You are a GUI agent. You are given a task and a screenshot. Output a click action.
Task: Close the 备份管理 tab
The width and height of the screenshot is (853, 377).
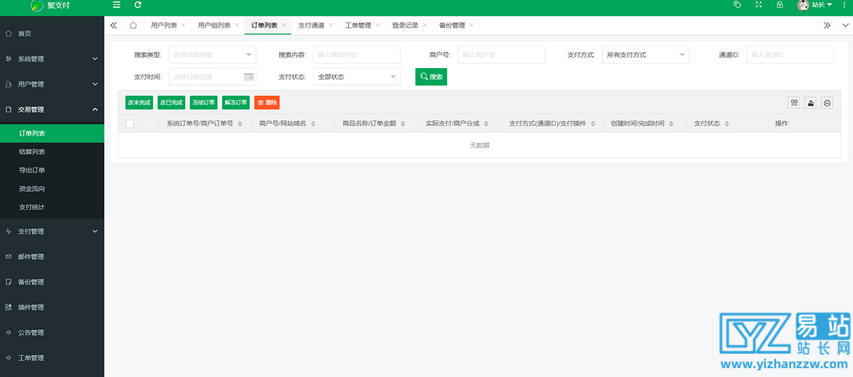(x=471, y=25)
